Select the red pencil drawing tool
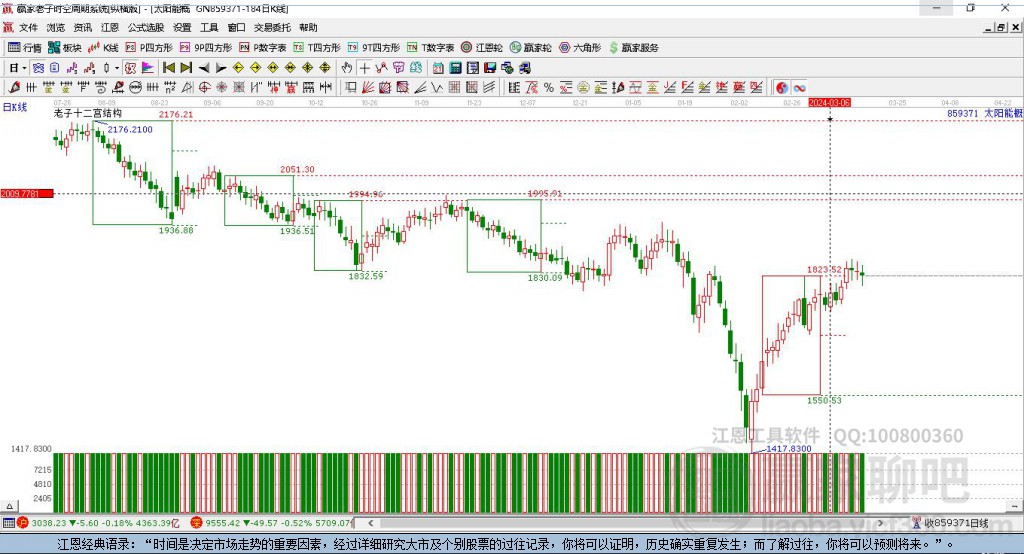This screenshot has height=554, width=1024. [14, 88]
